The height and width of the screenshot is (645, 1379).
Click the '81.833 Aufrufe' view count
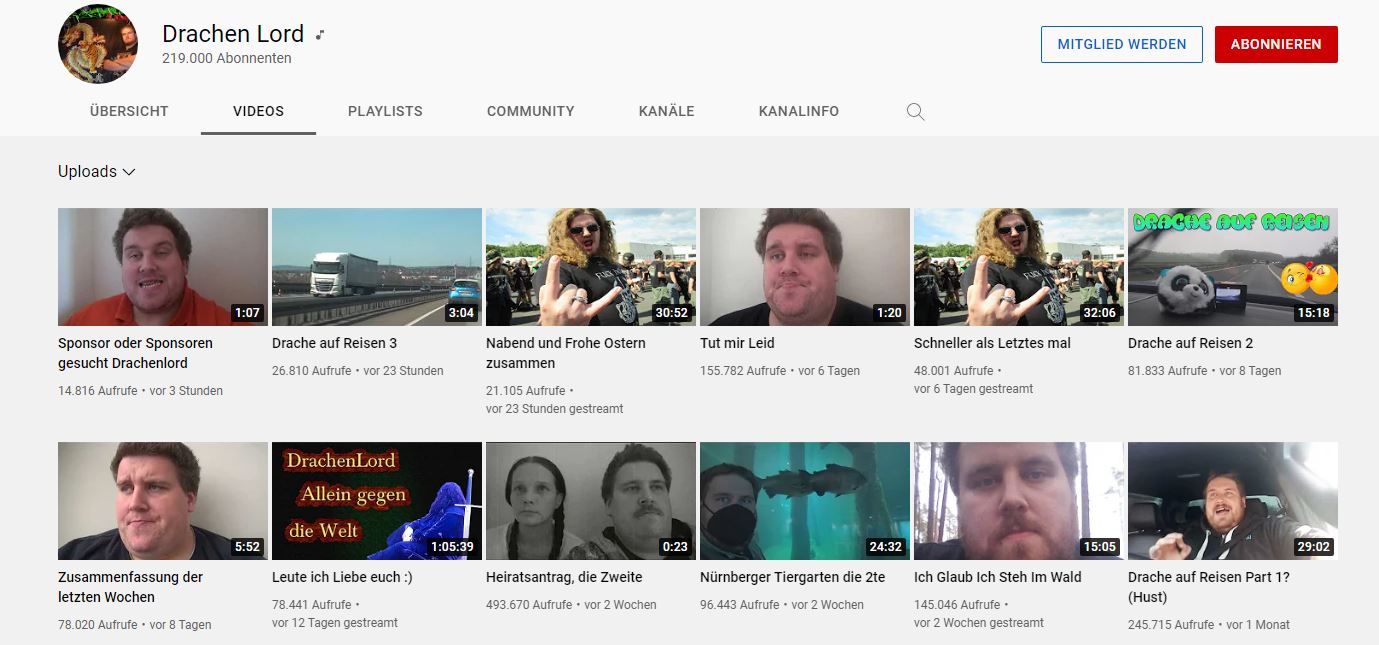[x=1168, y=371]
